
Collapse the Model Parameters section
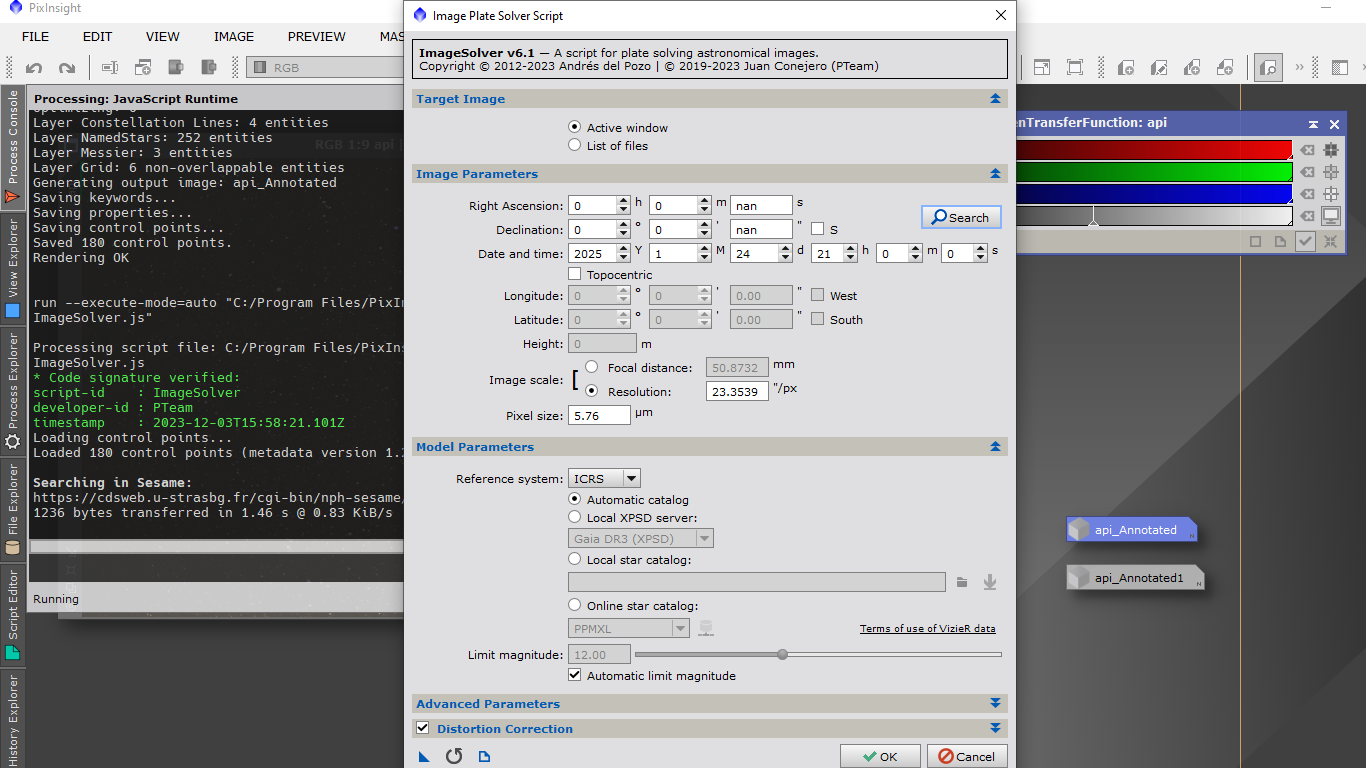tap(995, 447)
